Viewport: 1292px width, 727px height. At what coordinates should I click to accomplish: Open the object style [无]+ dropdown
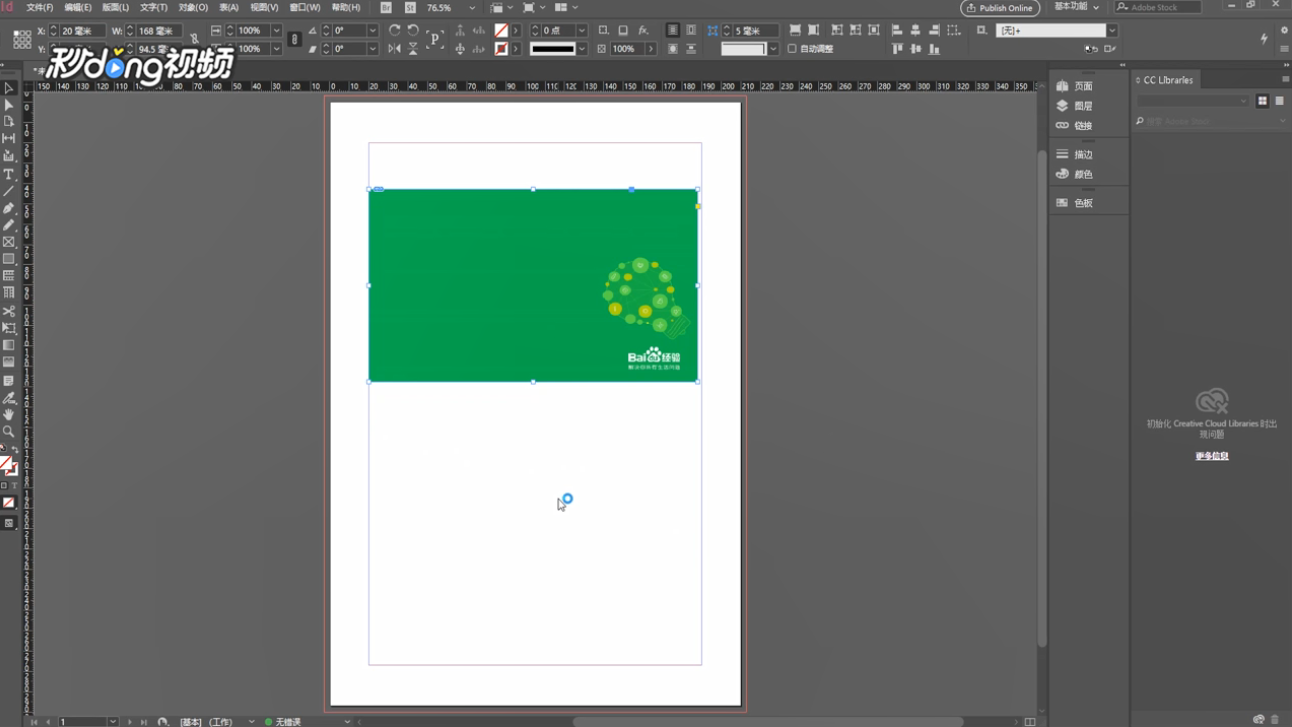pyautogui.click(x=1111, y=31)
